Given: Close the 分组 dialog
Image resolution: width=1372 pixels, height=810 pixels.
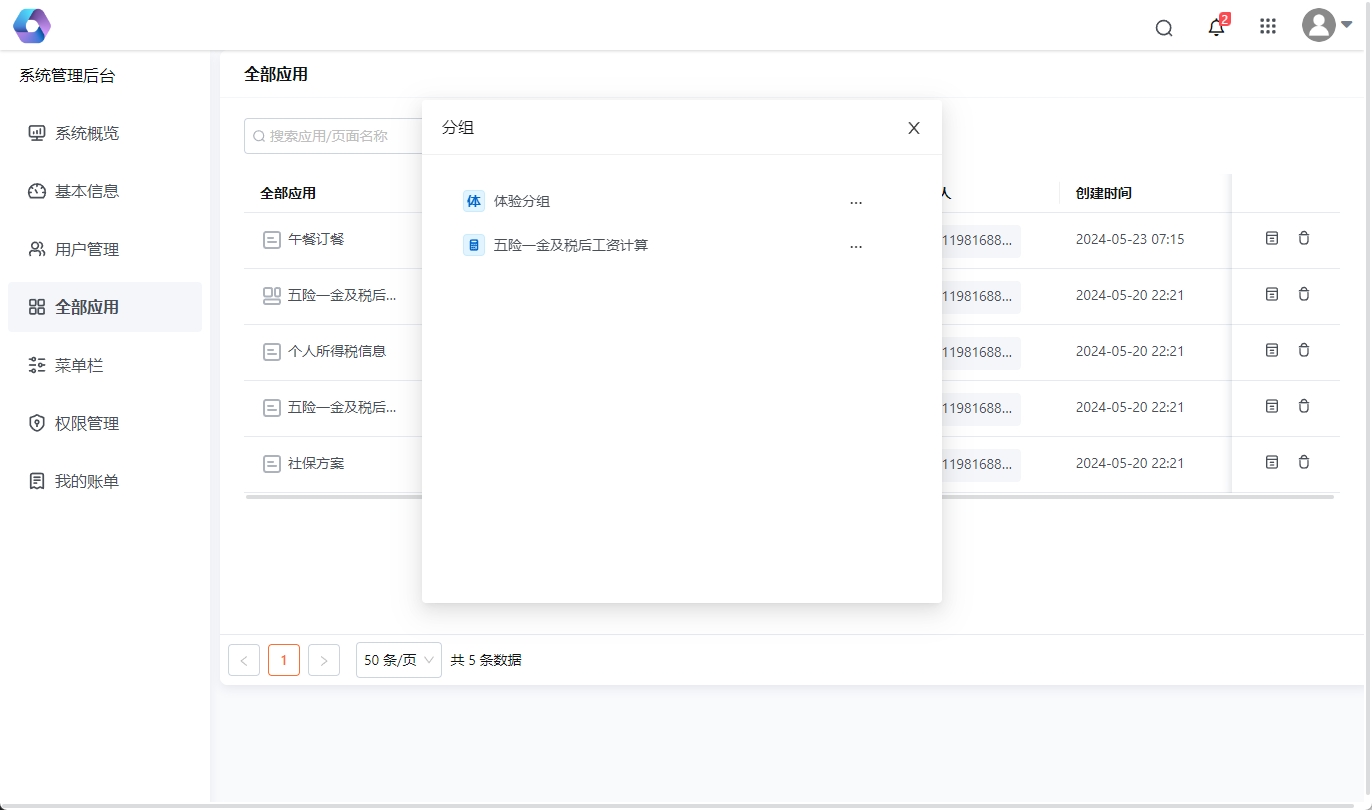Looking at the screenshot, I should (x=913, y=128).
